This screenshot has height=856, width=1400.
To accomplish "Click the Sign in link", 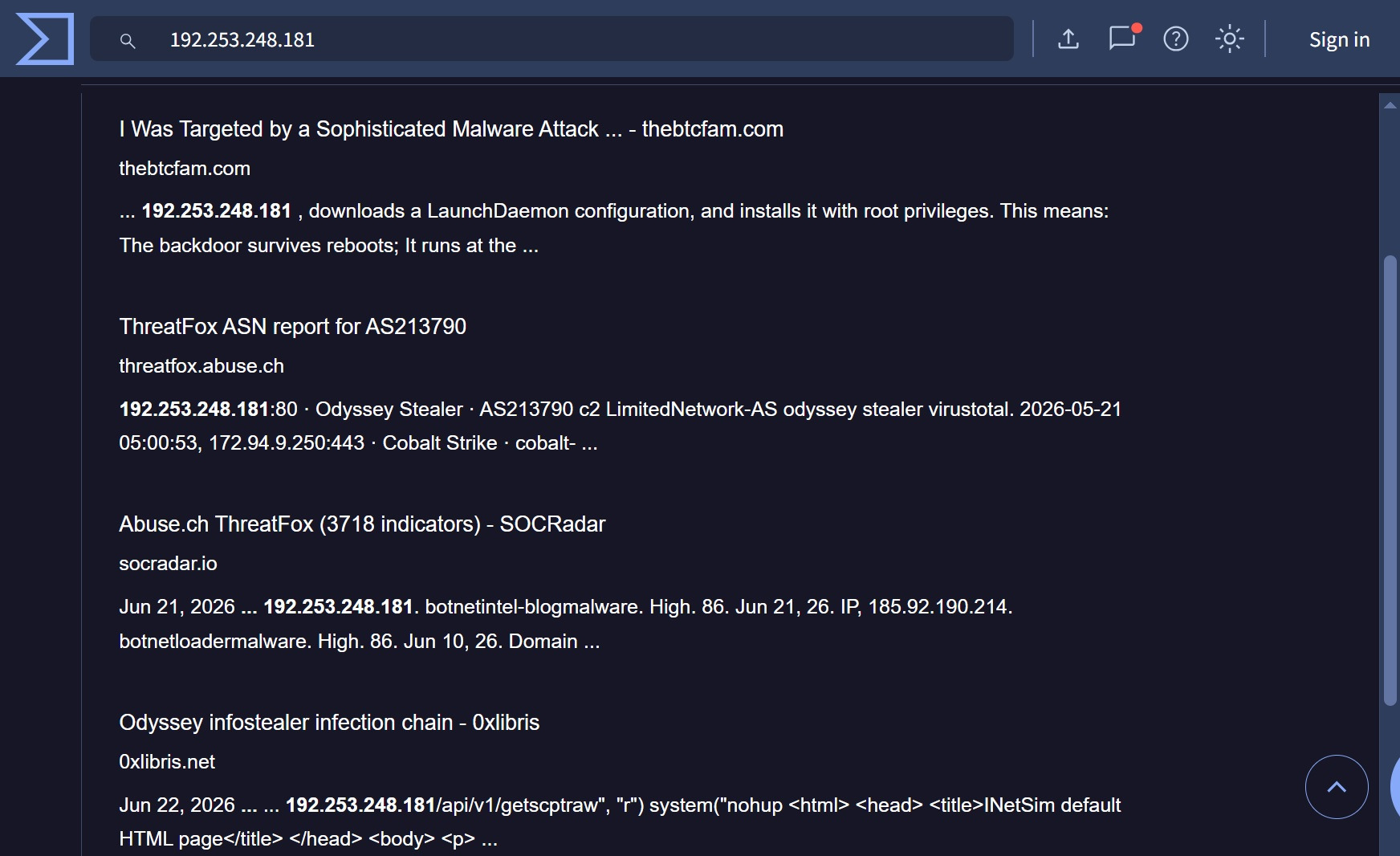I will (1339, 39).
